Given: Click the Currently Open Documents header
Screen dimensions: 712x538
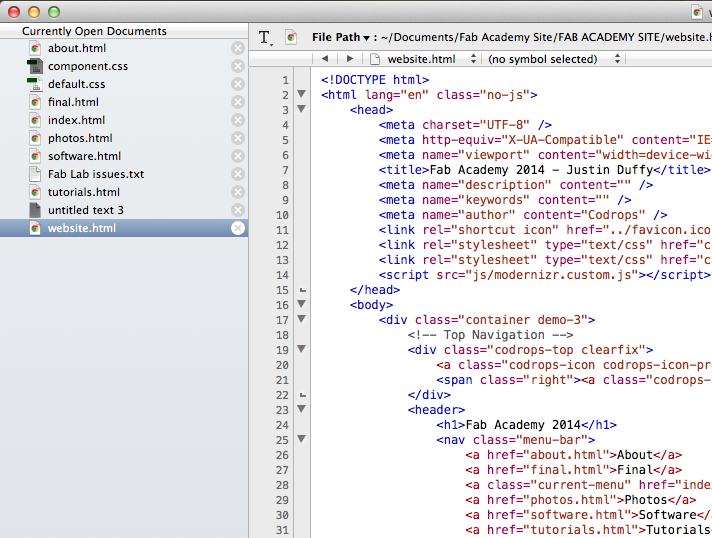Looking at the screenshot, I should click(x=94, y=31).
